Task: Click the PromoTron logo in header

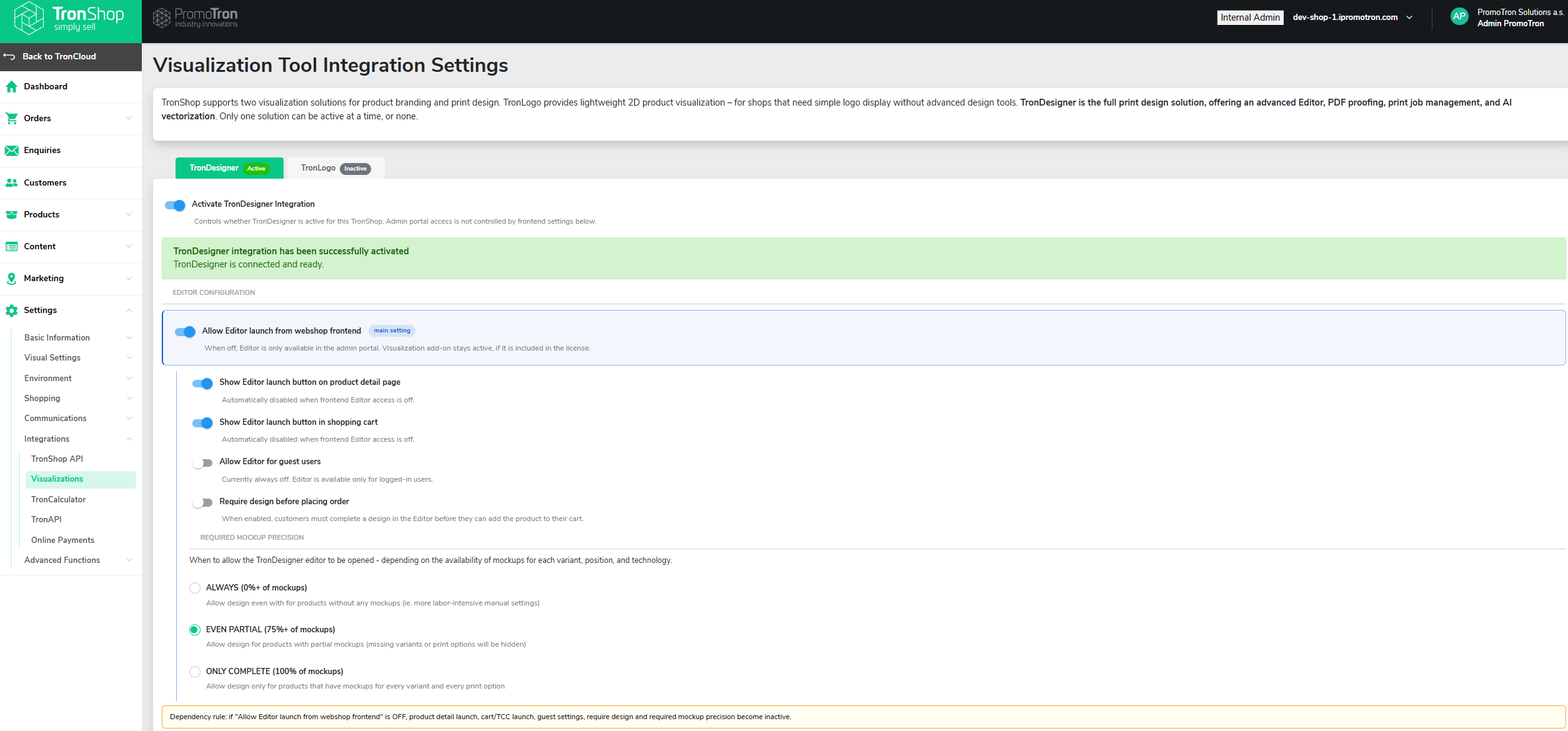Action: pos(196,17)
